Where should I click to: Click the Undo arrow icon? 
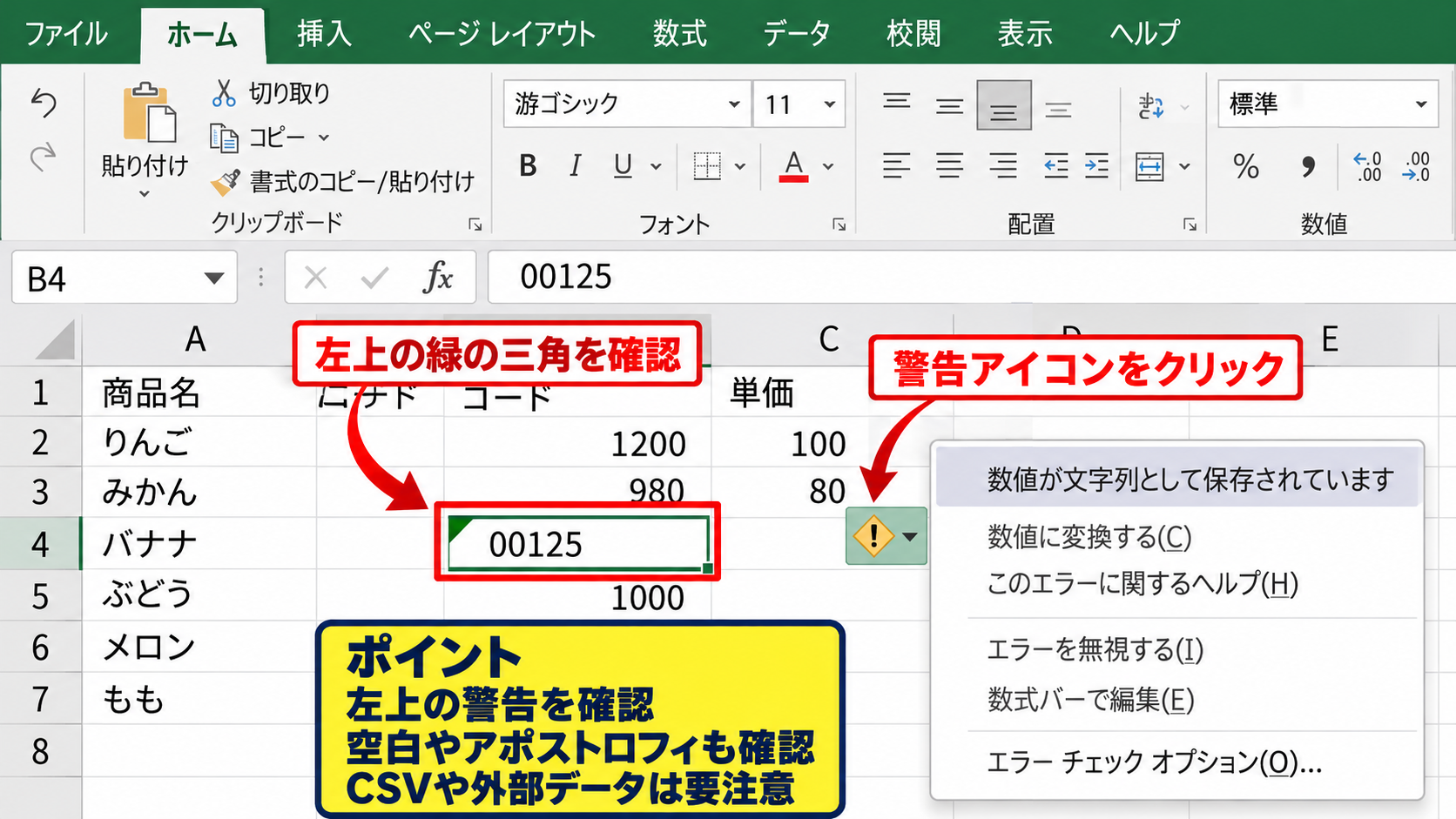[x=44, y=103]
